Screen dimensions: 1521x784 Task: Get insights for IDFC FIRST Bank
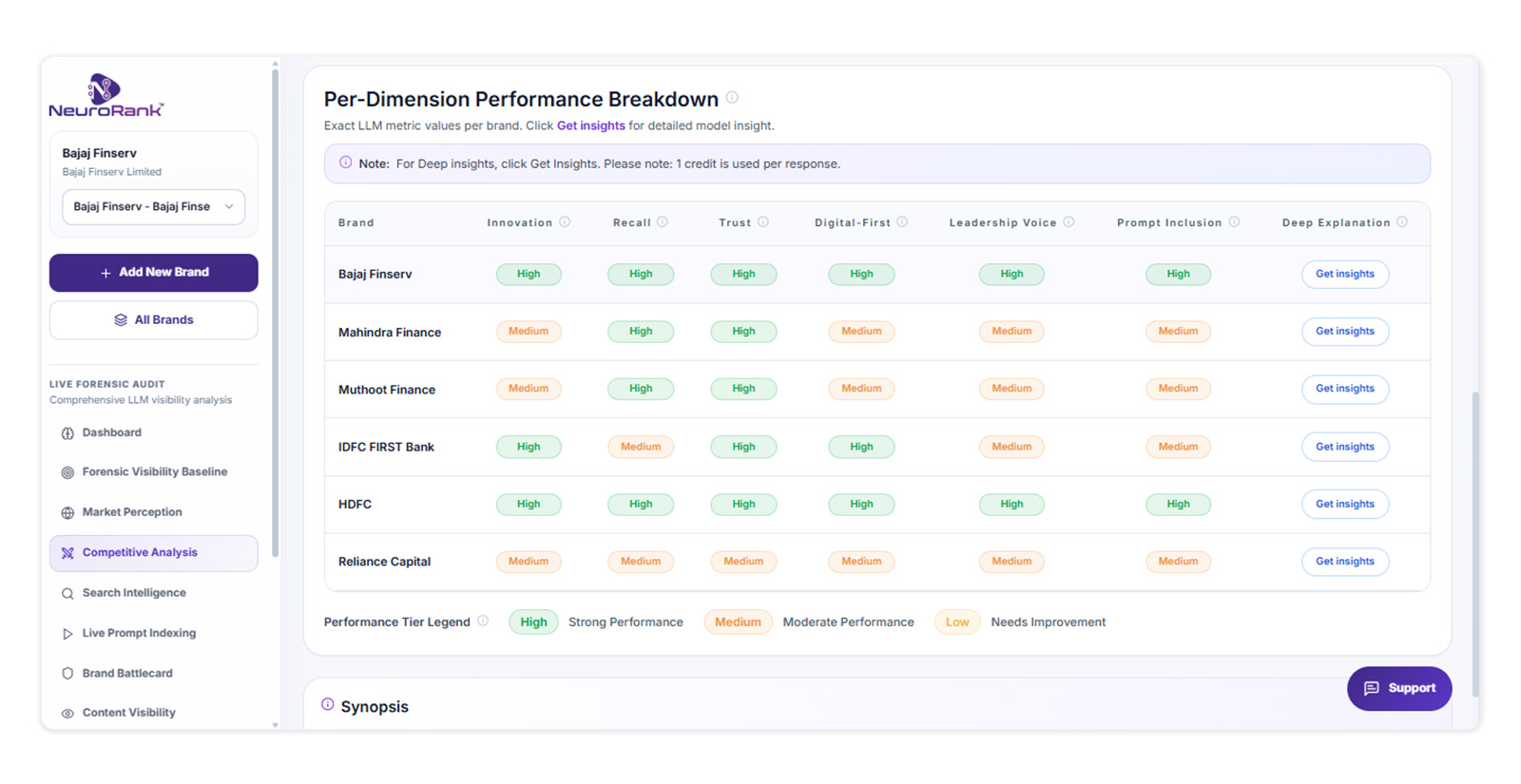[x=1345, y=447]
